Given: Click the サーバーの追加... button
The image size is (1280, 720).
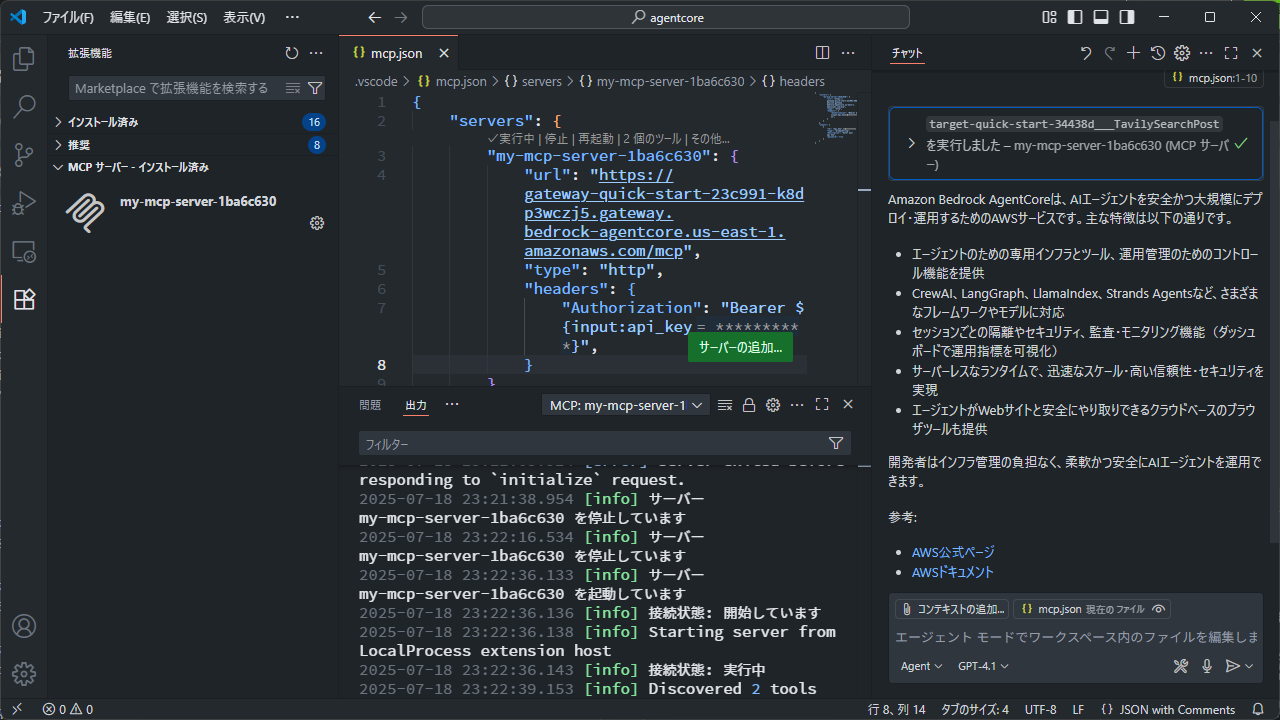Looking at the screenshot, I should [740, 348].
